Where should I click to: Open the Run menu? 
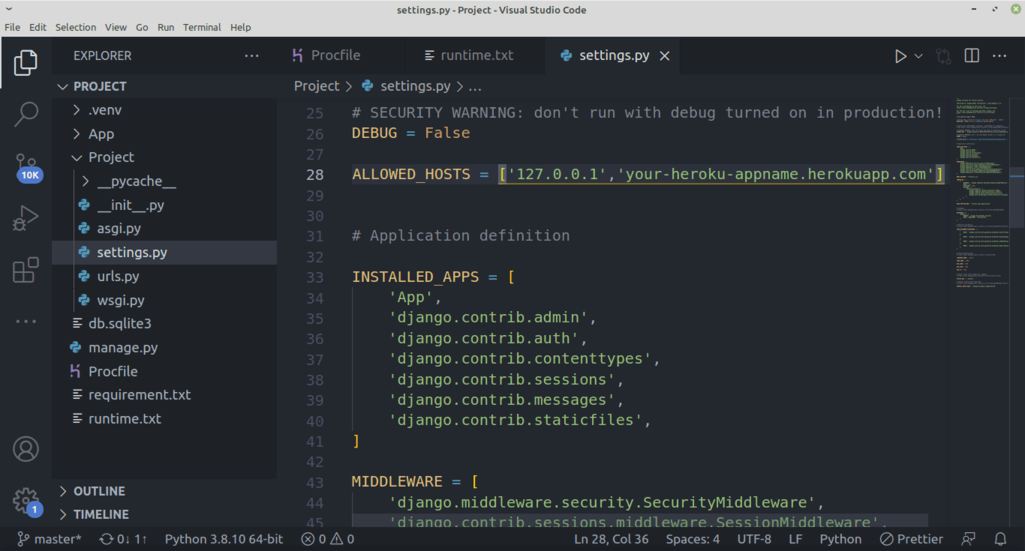coord(165,27)
